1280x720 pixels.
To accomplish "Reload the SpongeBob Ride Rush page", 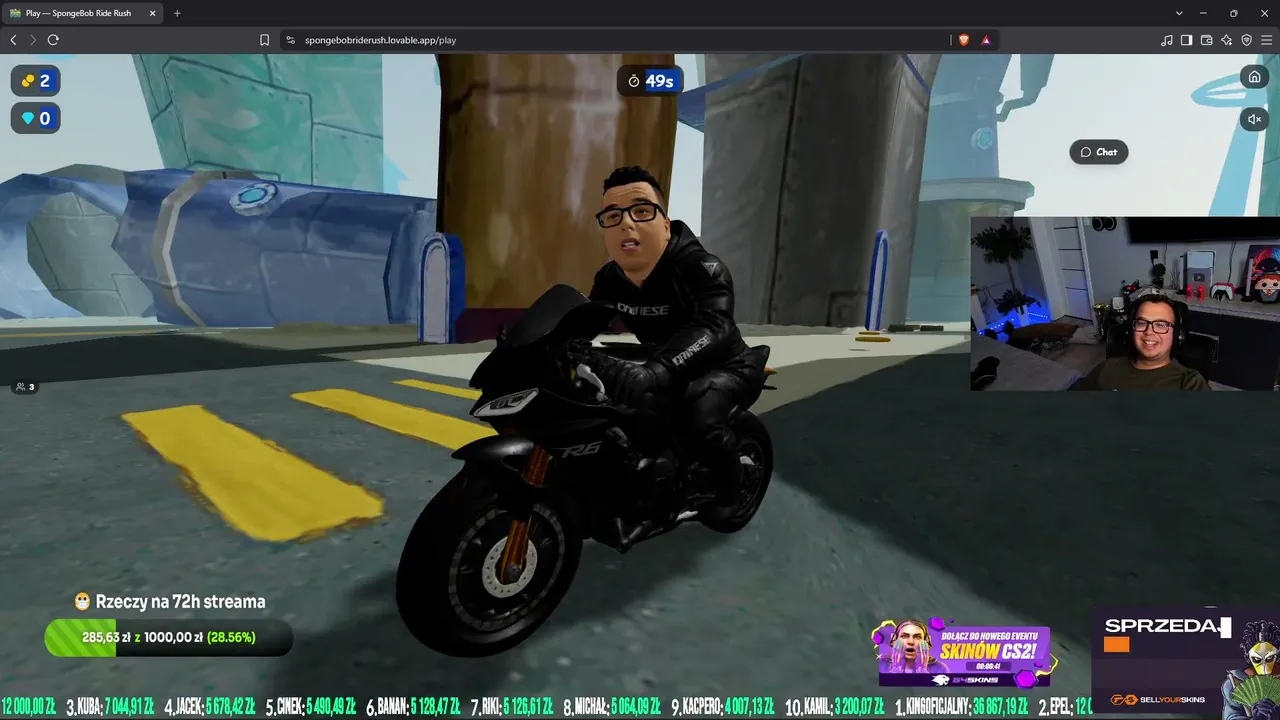I will coord(53,40).
